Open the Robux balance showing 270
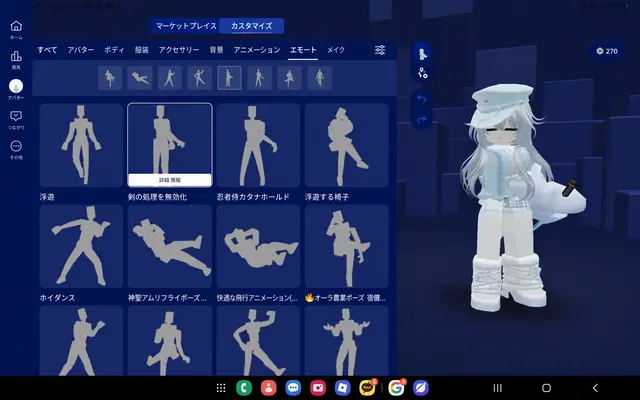Image resolution: width=640 pixels, height=400 pixels. pos(607,51)
